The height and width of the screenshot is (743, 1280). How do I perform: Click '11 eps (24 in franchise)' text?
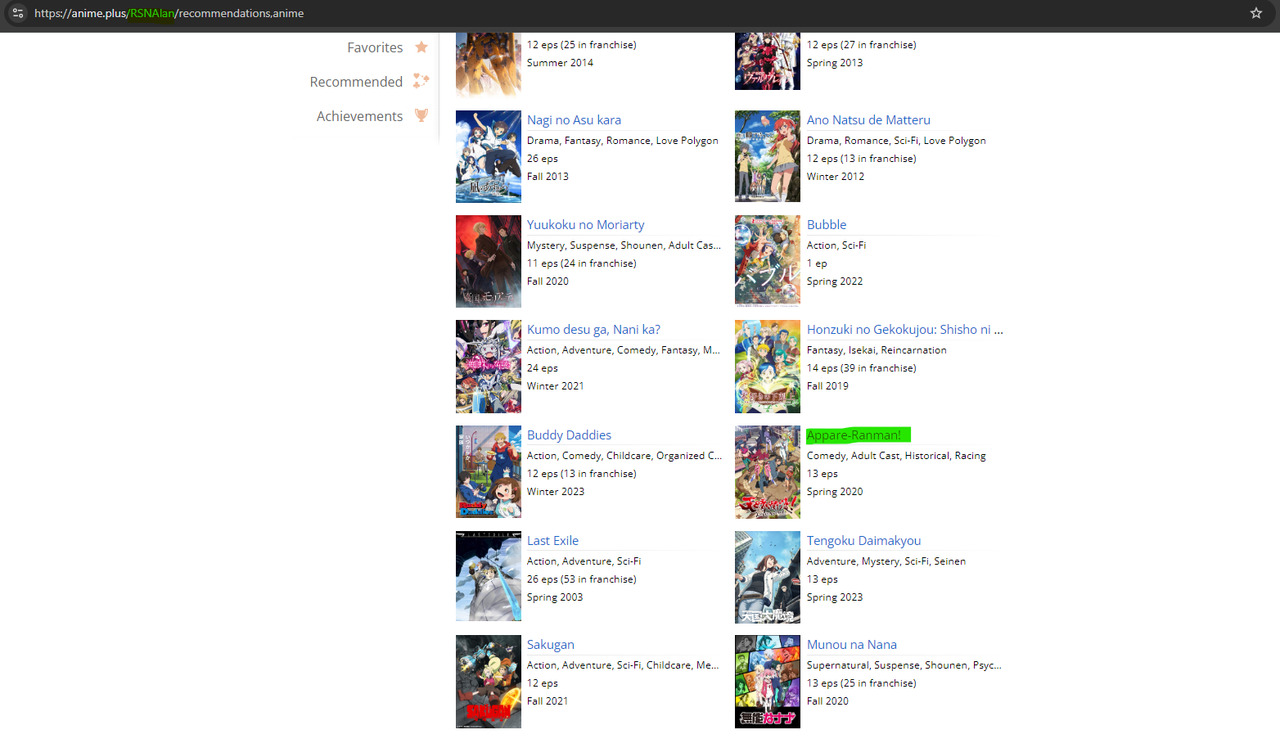(581, 264)
